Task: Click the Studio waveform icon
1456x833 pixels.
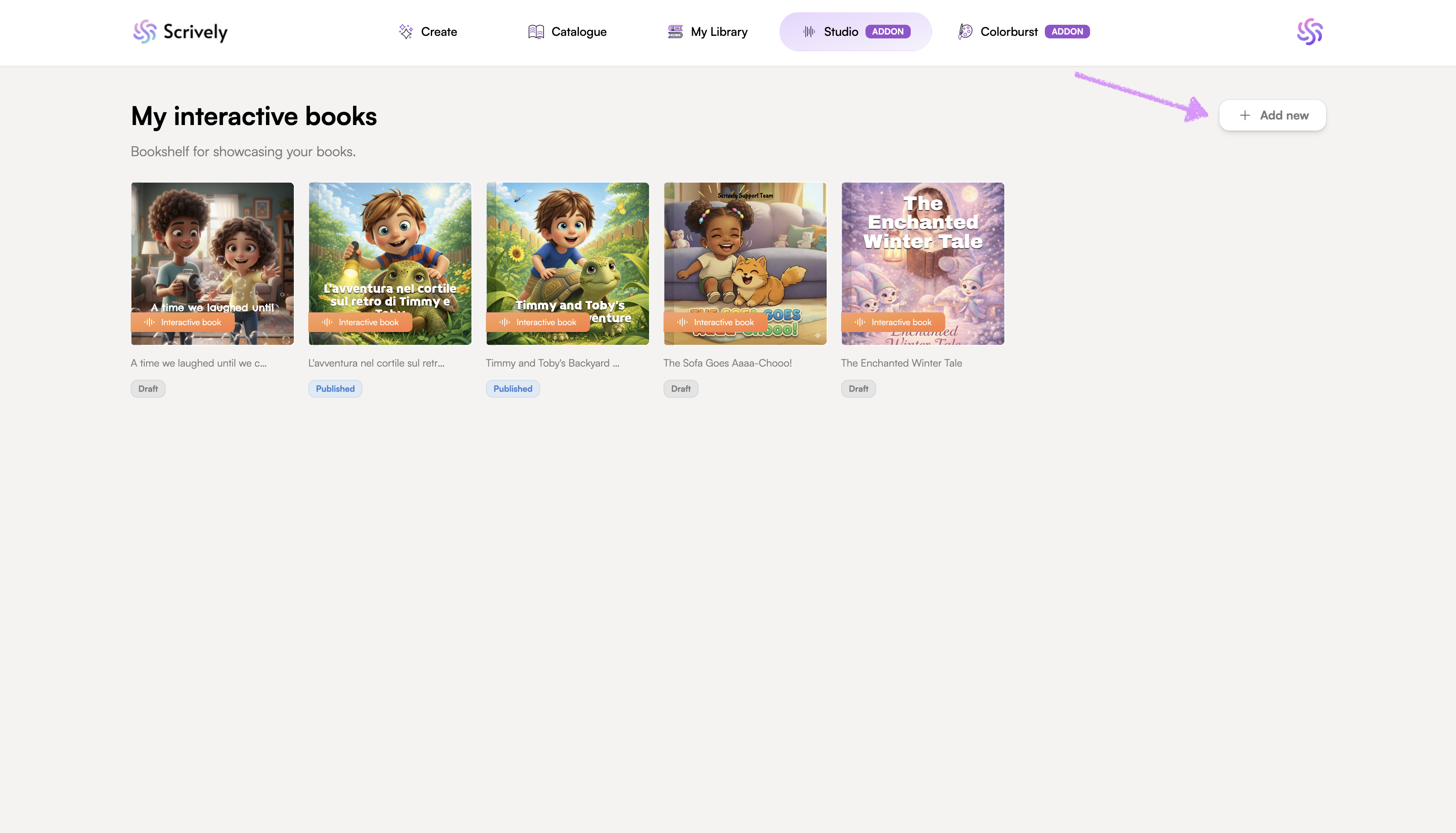Action: coord(809,32)
